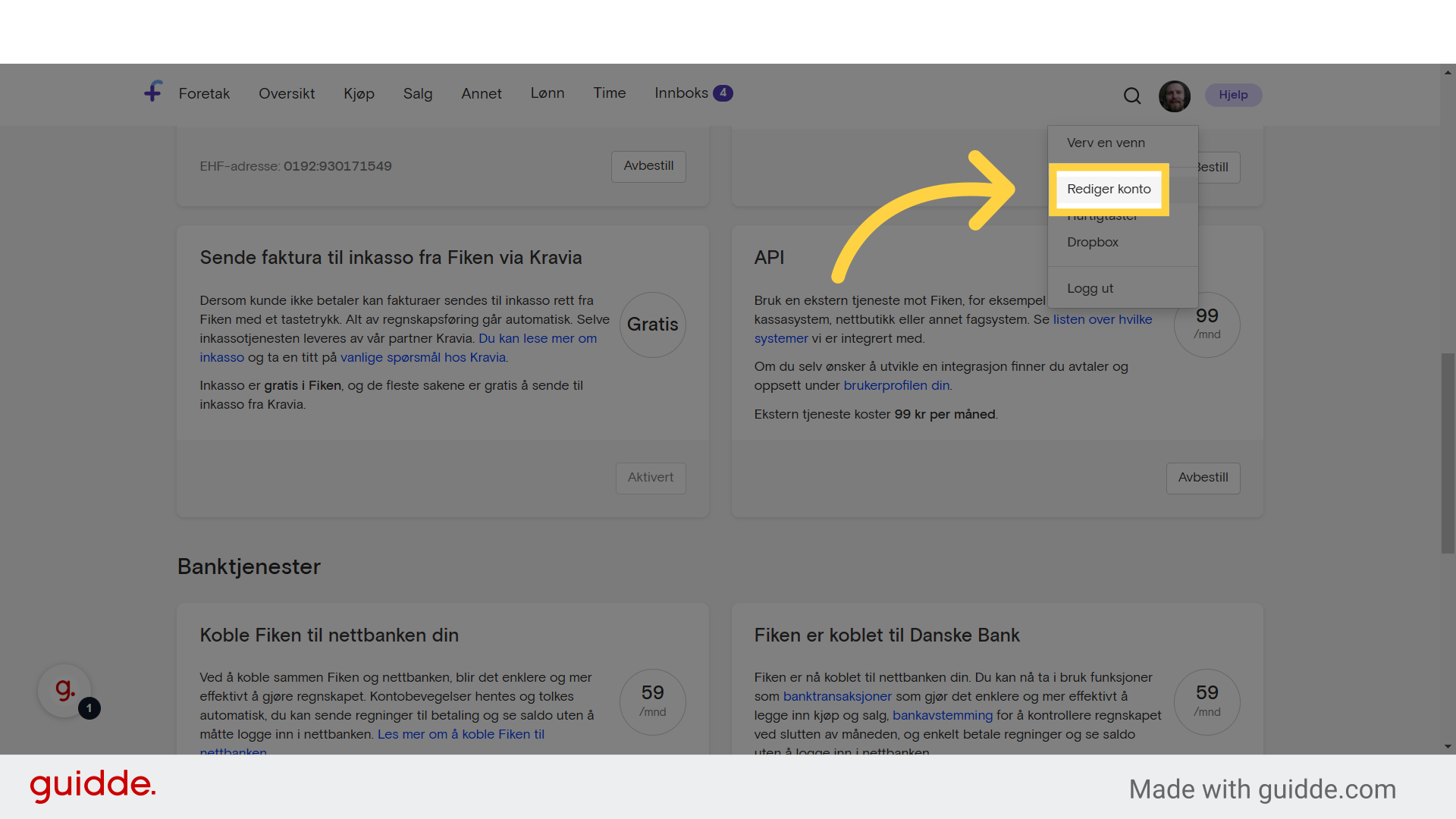Click the Hjelp button
1456x819 pixels.
[x=1233, y=95]
